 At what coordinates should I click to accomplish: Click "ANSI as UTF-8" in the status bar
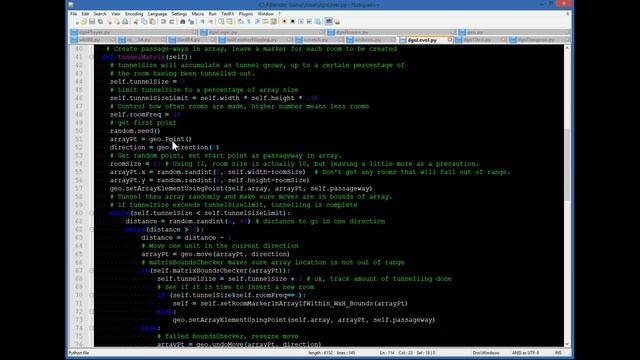tap(525, 353)
